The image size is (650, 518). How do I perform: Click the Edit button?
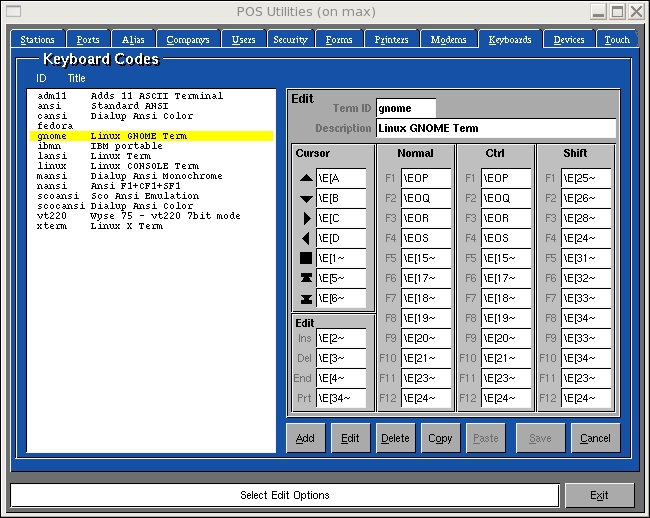click(x=350, y=438)
